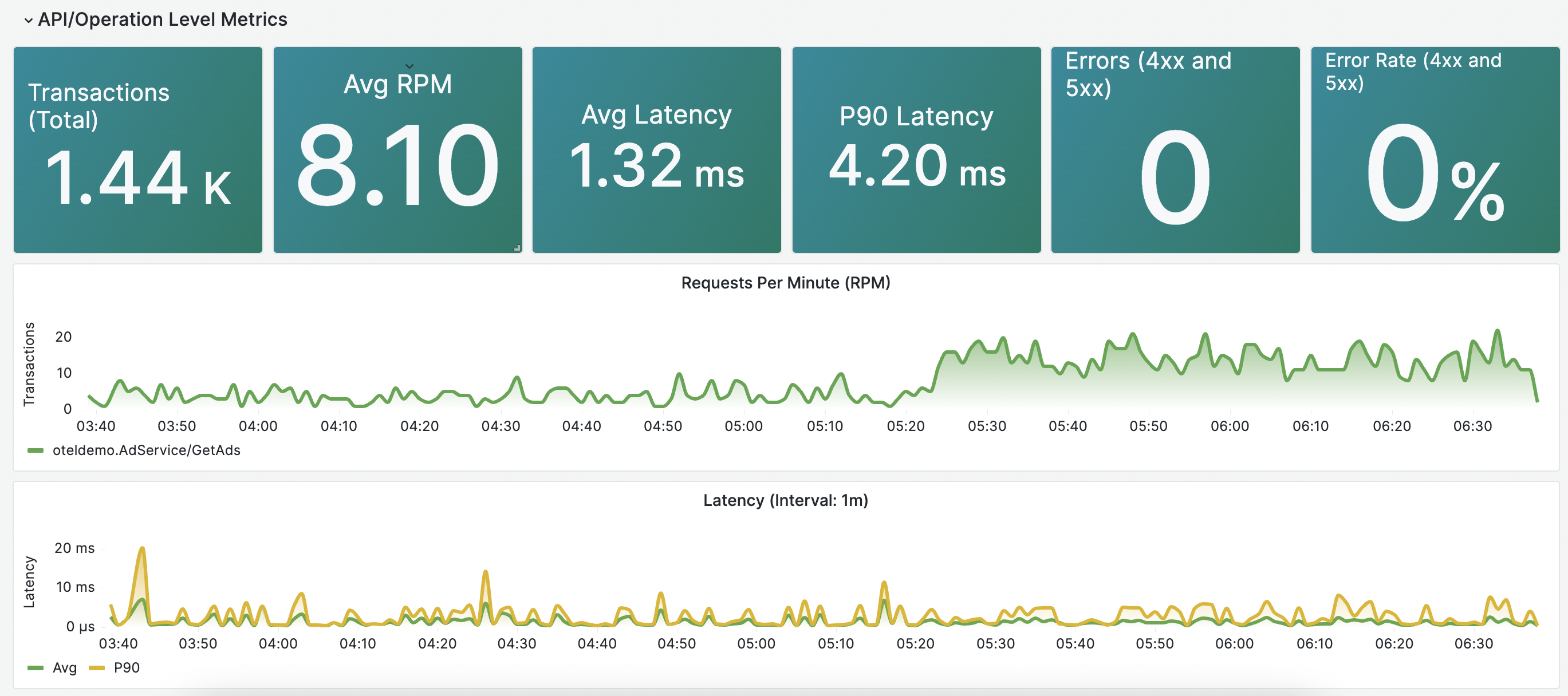Click the resize handle on the Avg RPM panel

point(516,248)
